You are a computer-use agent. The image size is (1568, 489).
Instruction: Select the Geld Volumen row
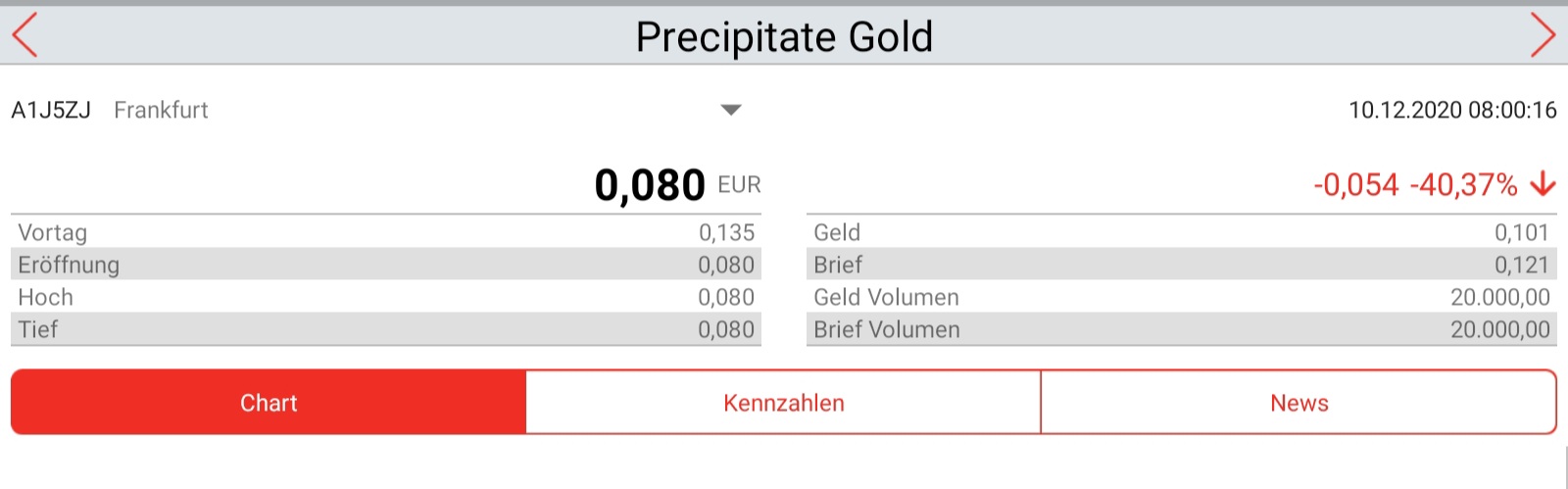(1181, 297)
